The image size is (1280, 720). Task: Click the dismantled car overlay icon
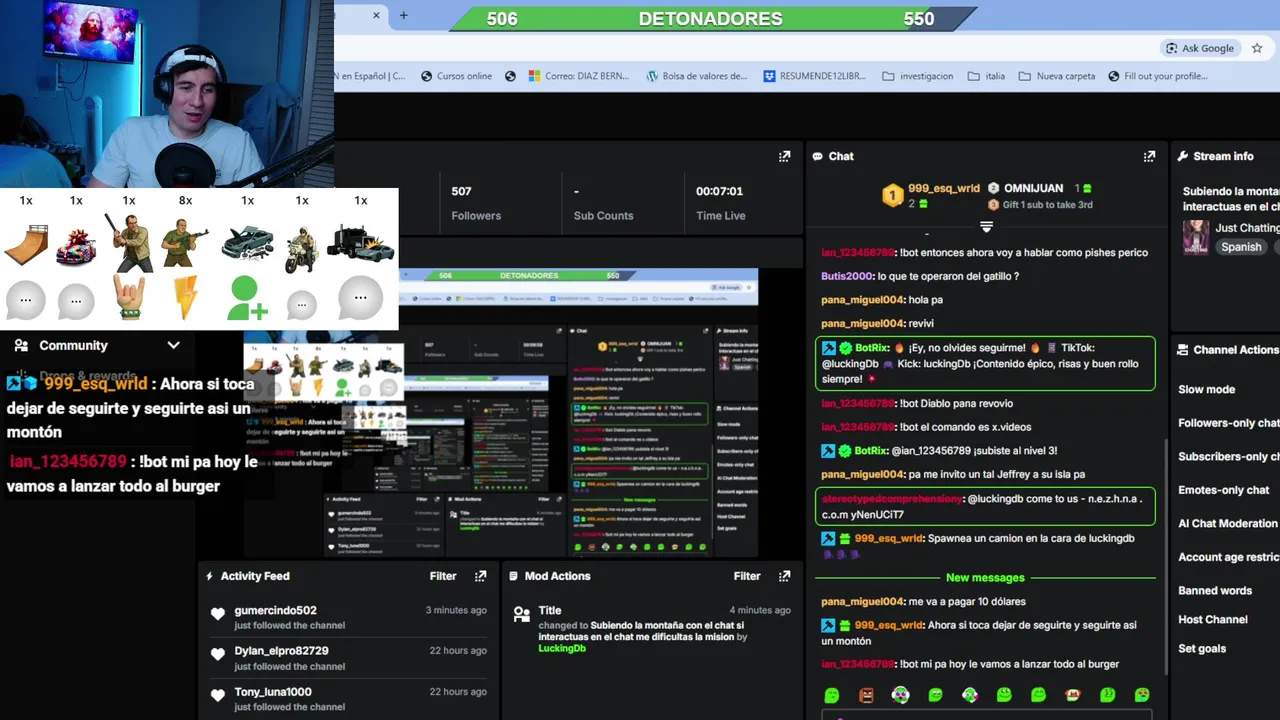point(247,243)
